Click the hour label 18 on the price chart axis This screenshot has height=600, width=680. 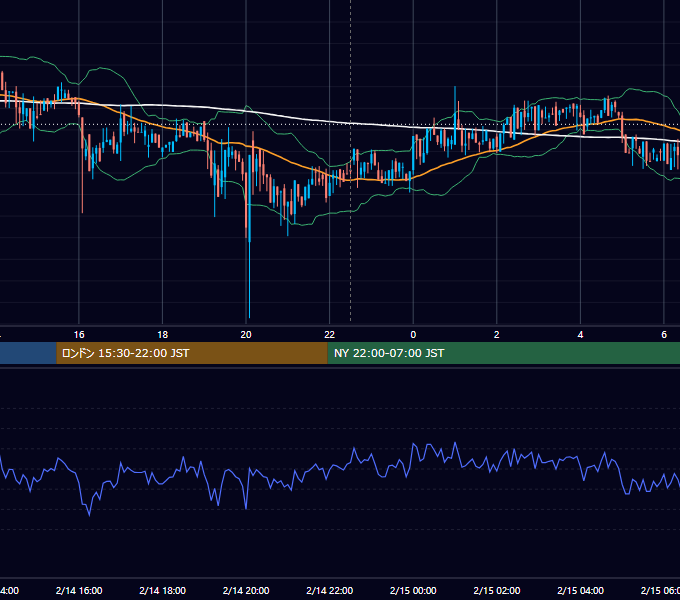pyautogui.click(x=163, y=335)
